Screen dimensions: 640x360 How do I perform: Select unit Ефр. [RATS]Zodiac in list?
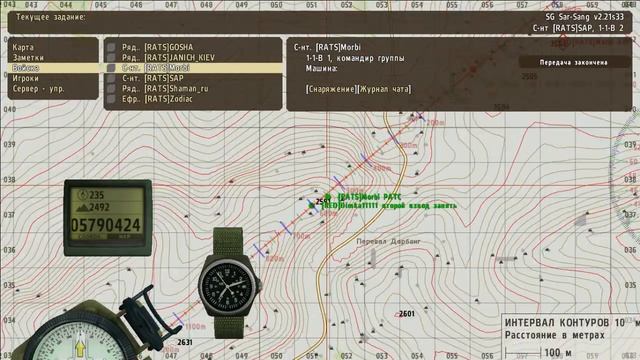(193, 99)
